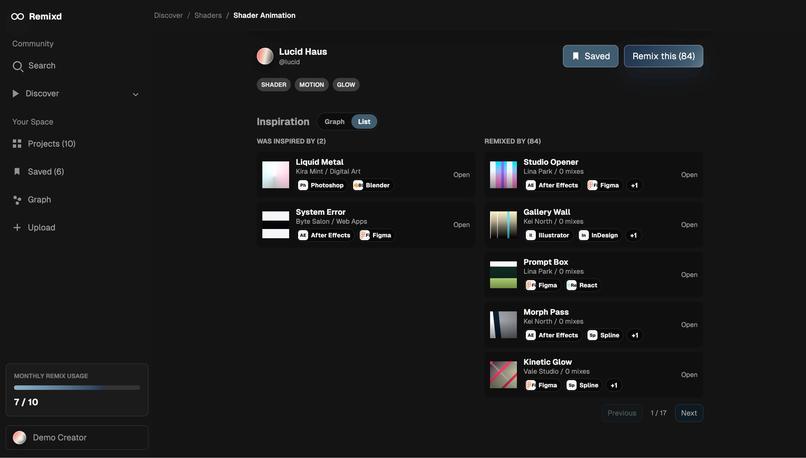Click the MOTION tag chip
The height and width of the screenshot is (458, 806).
tap(312, 85)
